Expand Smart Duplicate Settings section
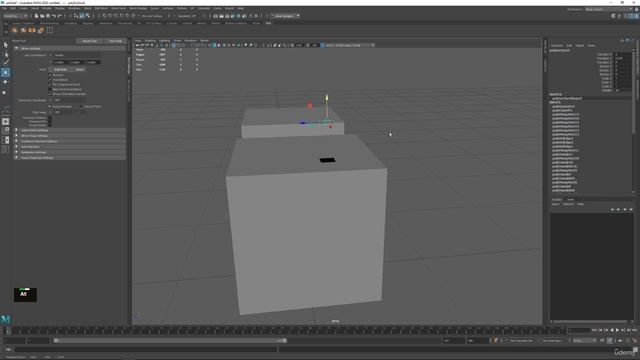This screenshot has width=640, height=360. point(16,158)
